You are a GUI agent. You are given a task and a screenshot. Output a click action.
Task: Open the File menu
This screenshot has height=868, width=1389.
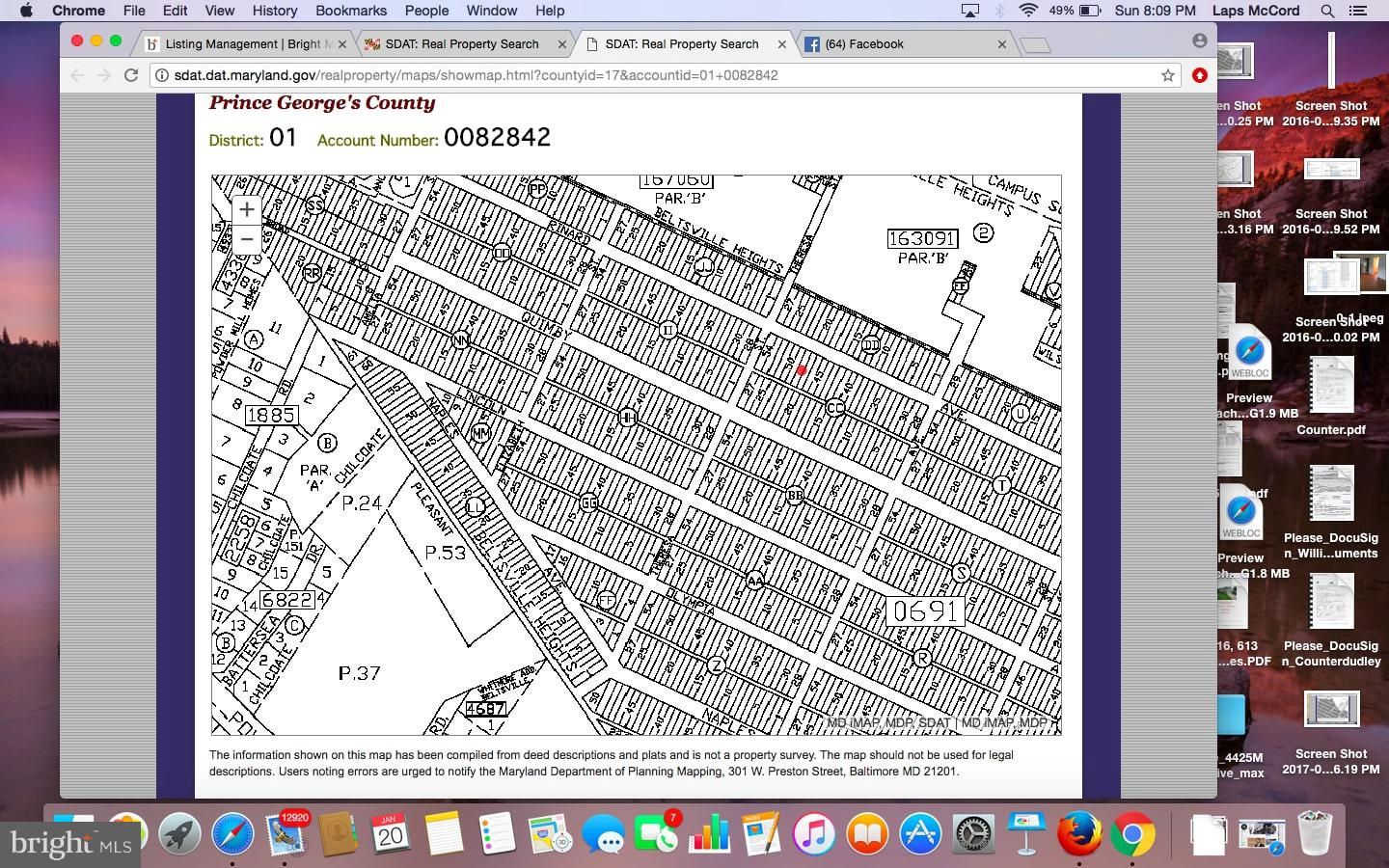134,11
